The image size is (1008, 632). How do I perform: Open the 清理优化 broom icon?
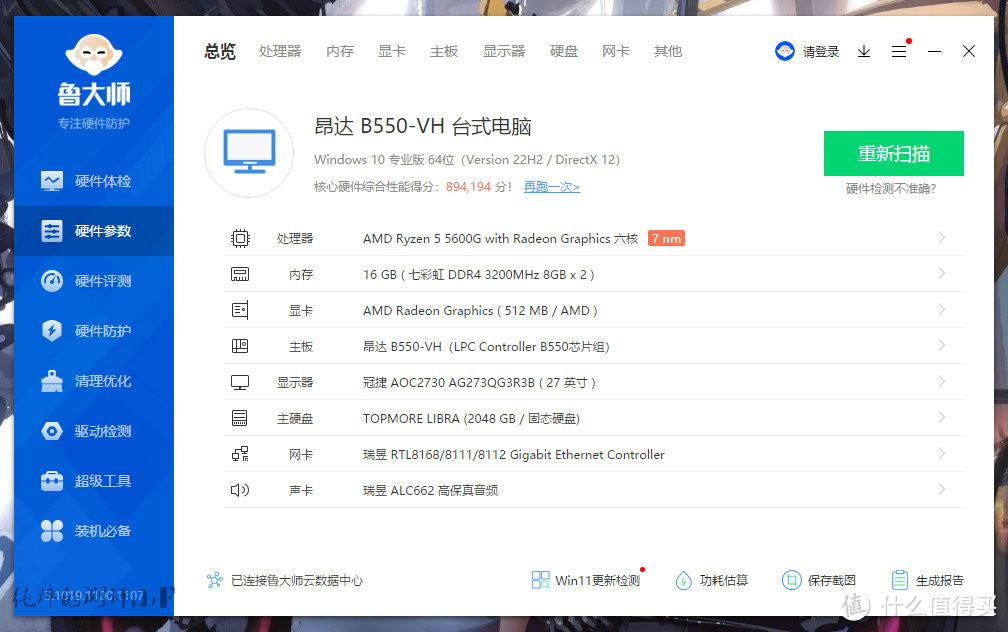point(51,381)
